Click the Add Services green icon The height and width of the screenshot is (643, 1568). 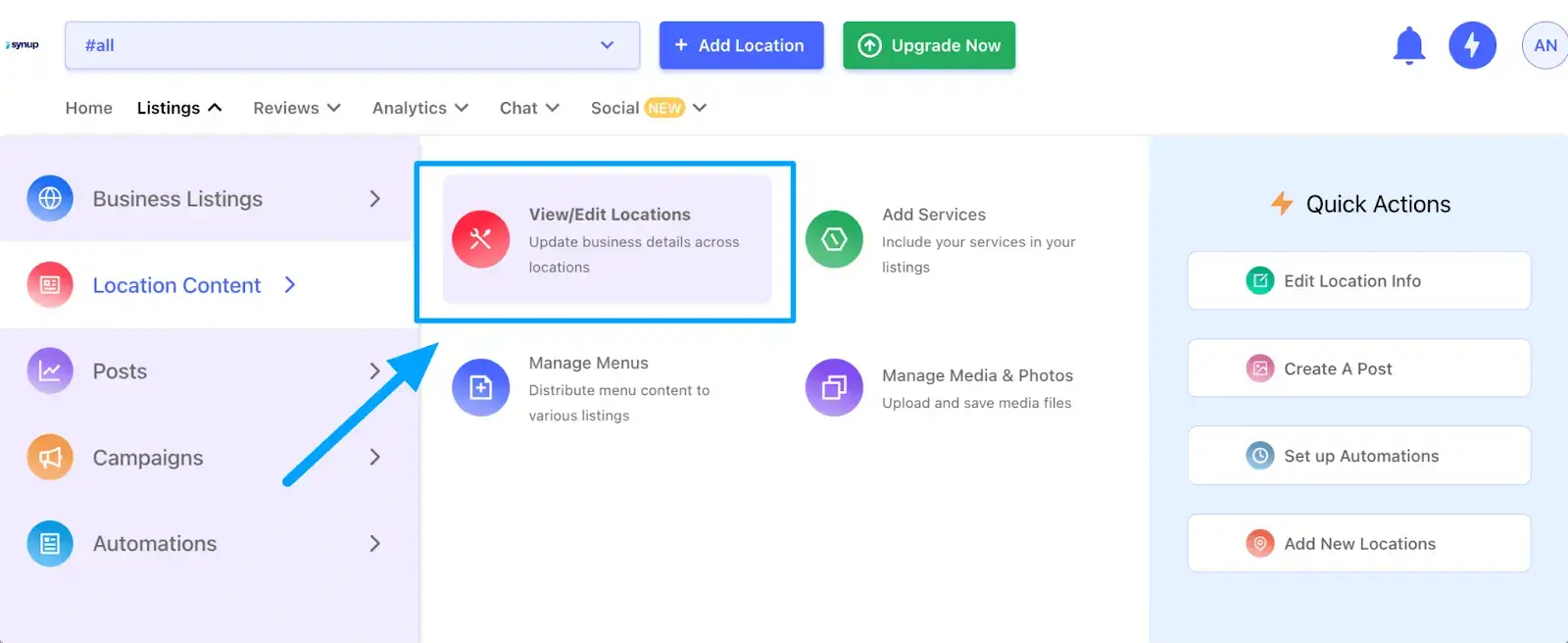tap(834, 238)
